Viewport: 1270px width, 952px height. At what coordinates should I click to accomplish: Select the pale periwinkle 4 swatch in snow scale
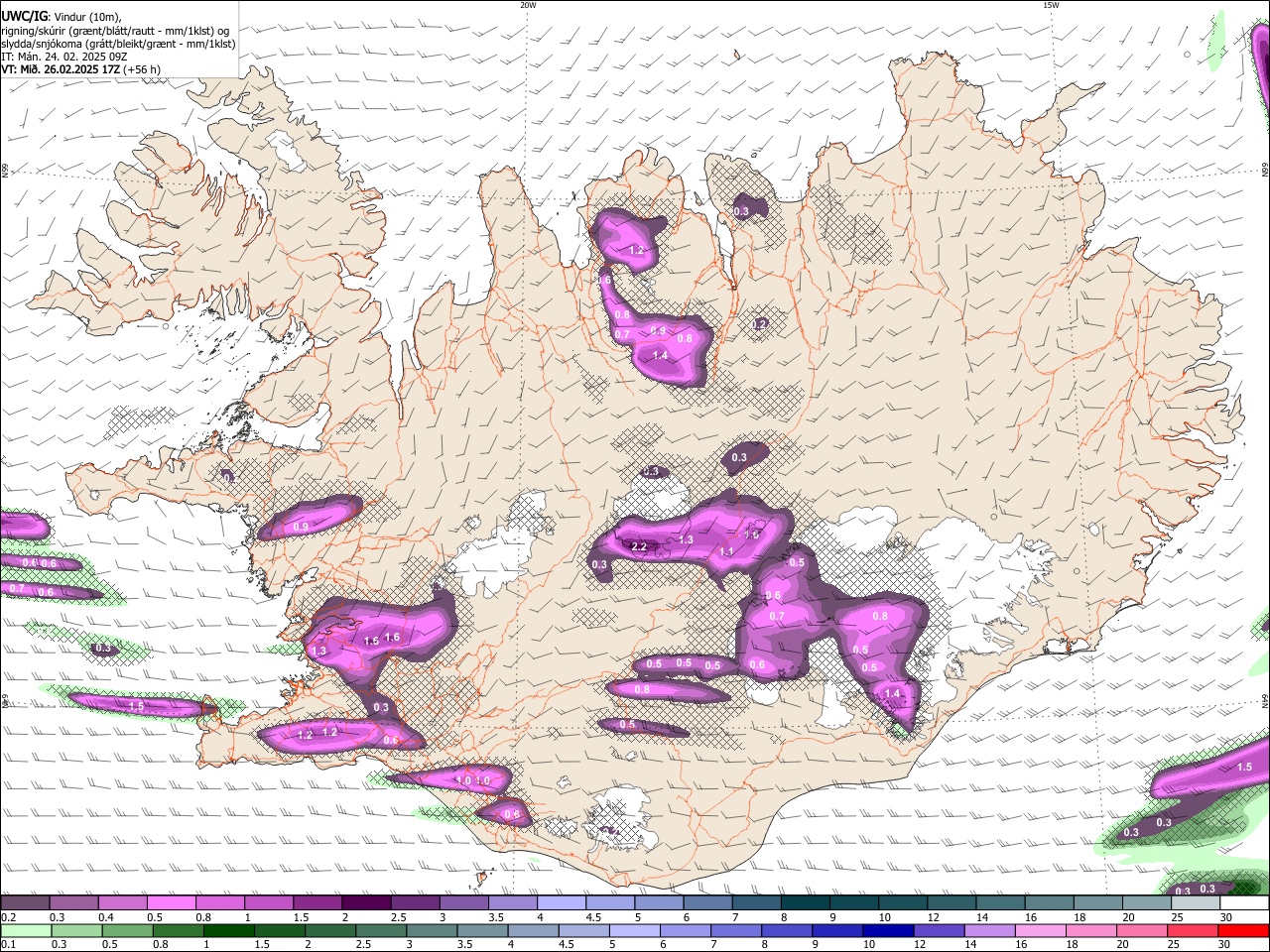click(562, 903)
